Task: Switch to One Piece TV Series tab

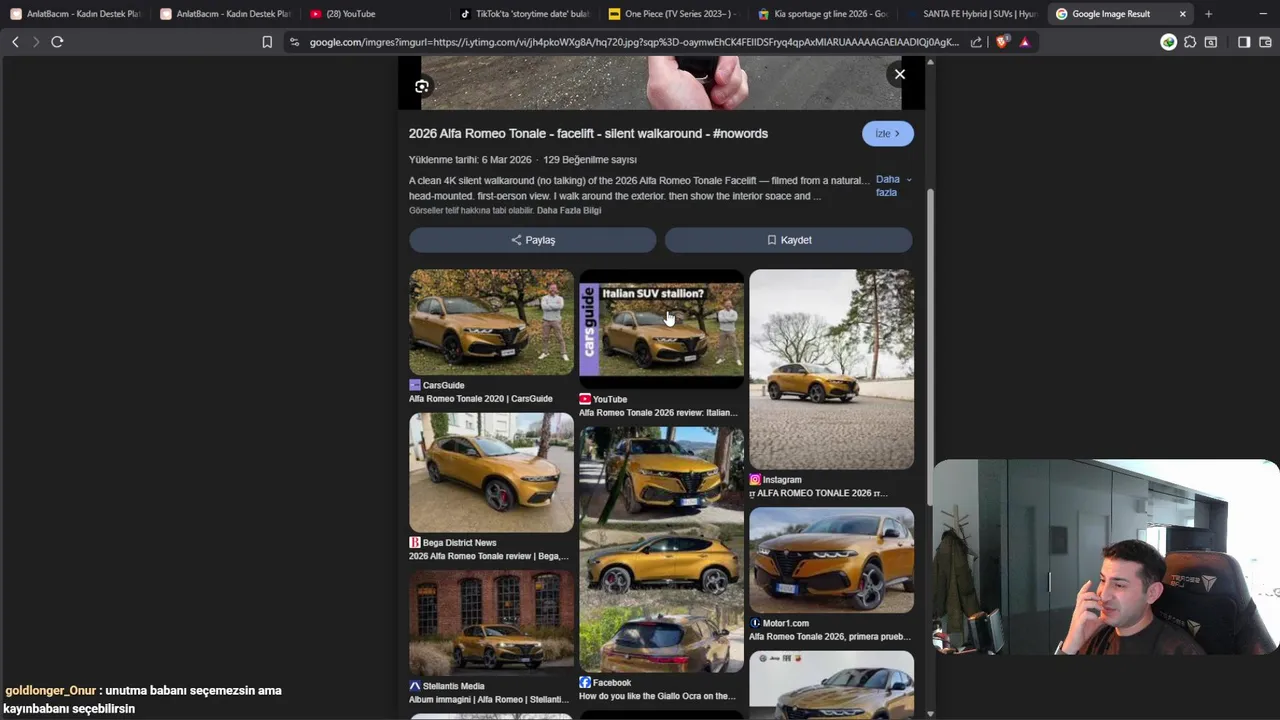Action: tap(673, 14)
